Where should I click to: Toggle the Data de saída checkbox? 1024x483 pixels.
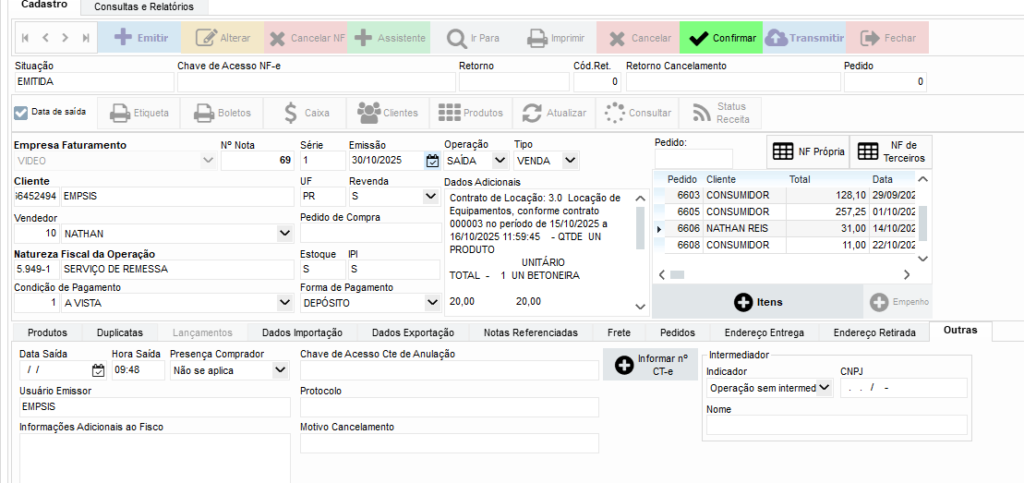[22, 112]
